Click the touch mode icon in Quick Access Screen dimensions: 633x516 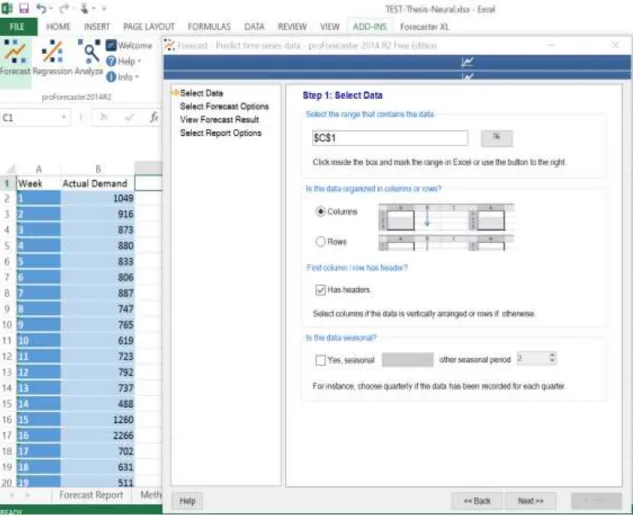coord(84,8)
